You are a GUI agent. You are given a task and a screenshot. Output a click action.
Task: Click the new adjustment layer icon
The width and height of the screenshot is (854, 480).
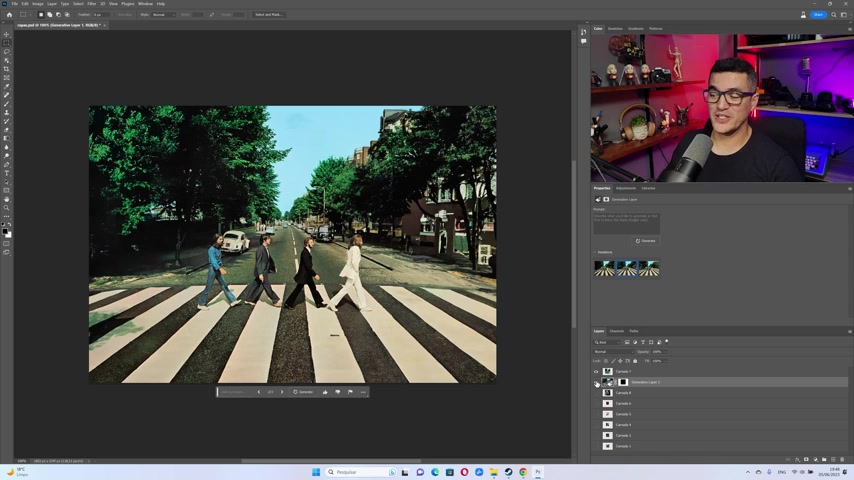point(815,459)
